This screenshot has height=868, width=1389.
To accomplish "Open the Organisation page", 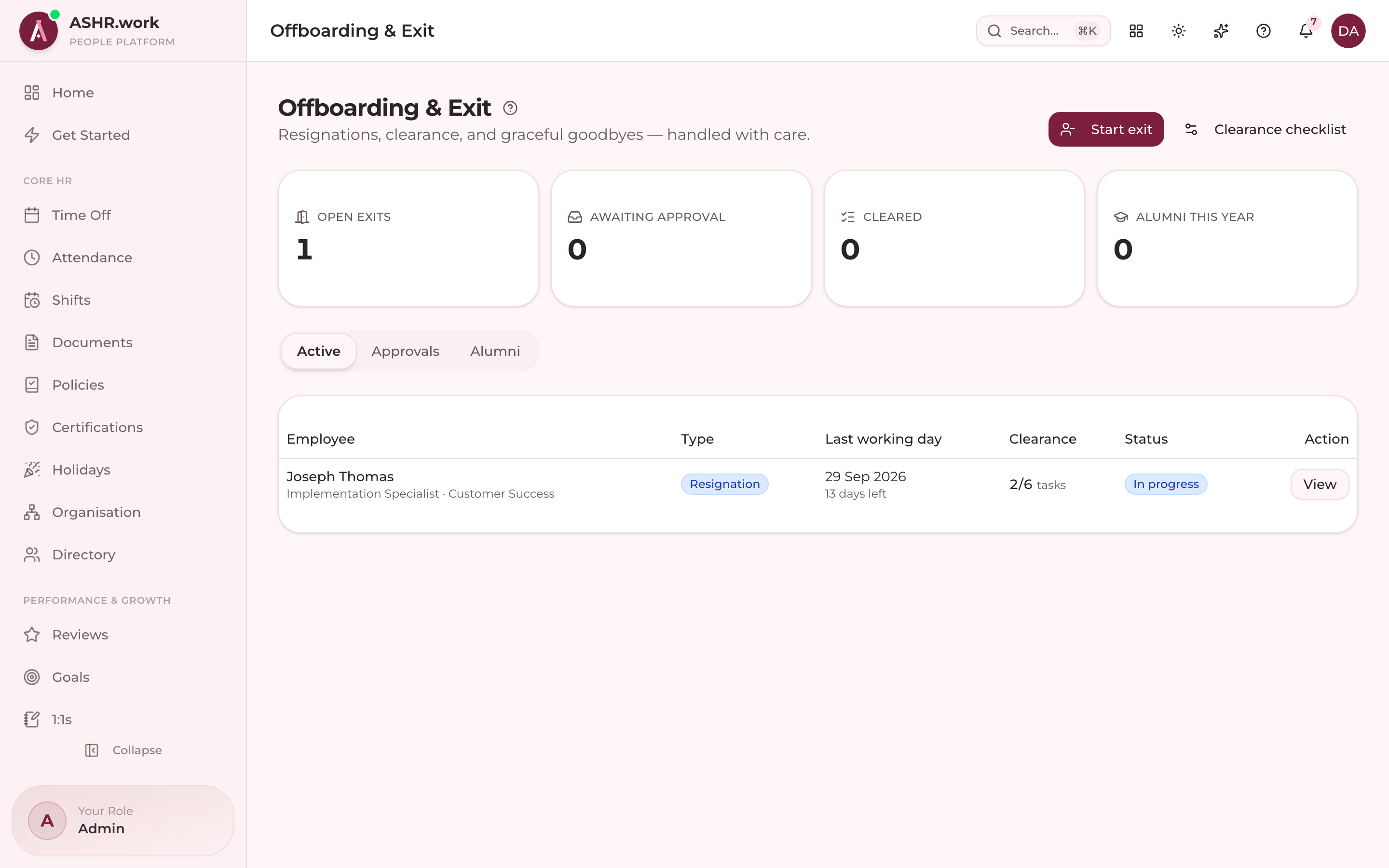I will coord(123,513).
